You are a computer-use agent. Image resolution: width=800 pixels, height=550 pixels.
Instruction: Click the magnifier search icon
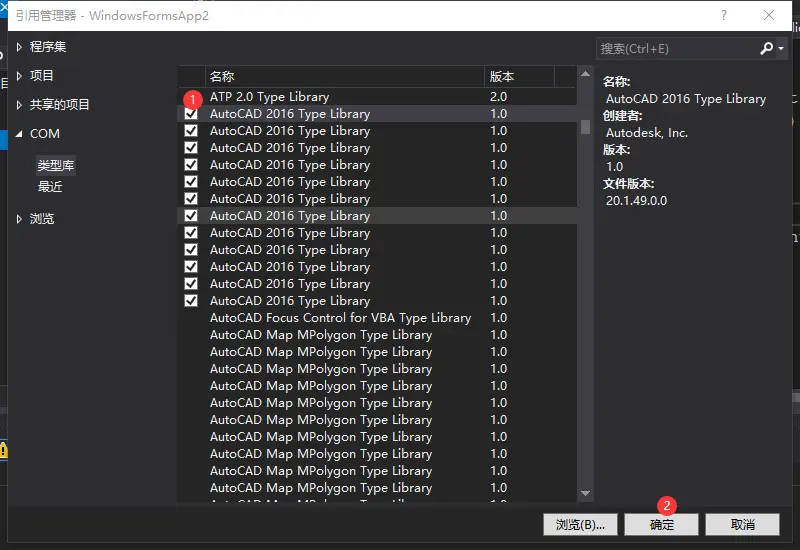(x=766, y=48)
